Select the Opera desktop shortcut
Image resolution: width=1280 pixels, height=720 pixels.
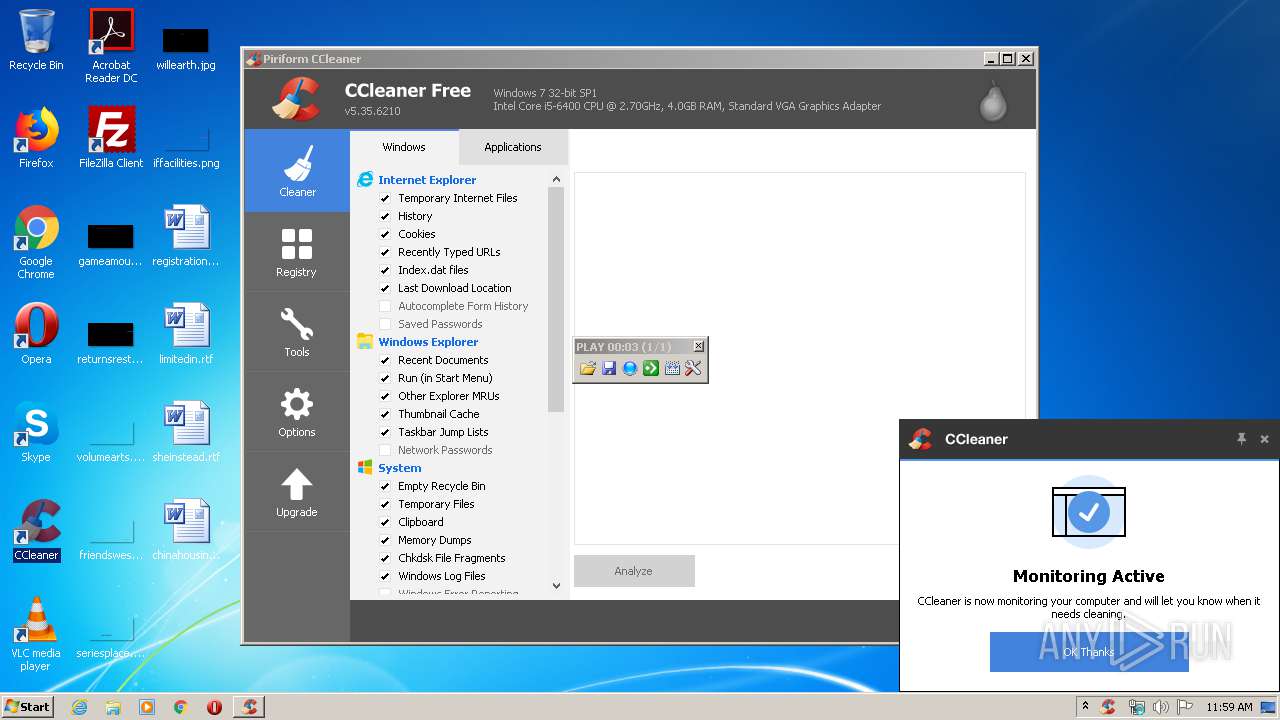[x=36, y=334]
